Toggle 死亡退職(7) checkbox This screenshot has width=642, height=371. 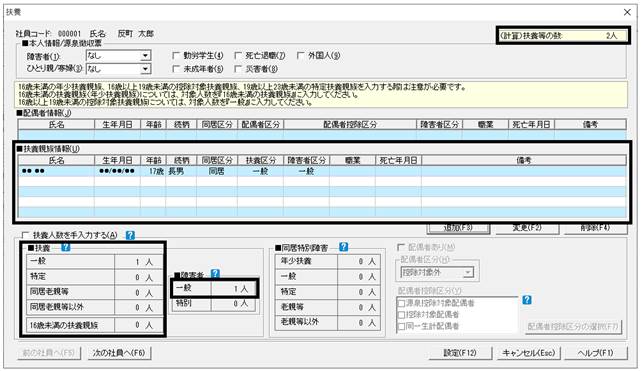238,55
